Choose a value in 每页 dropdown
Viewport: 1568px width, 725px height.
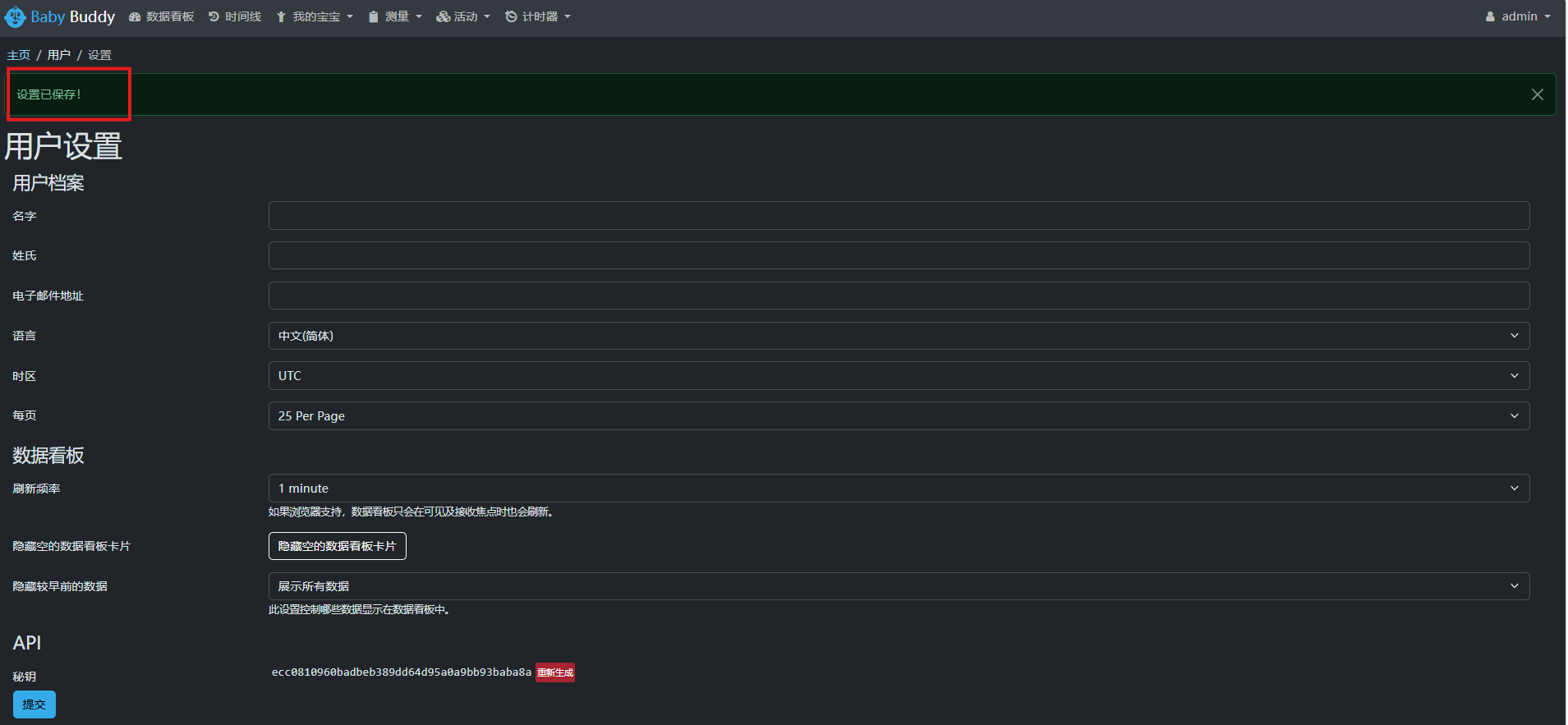[x=899, y=416]
